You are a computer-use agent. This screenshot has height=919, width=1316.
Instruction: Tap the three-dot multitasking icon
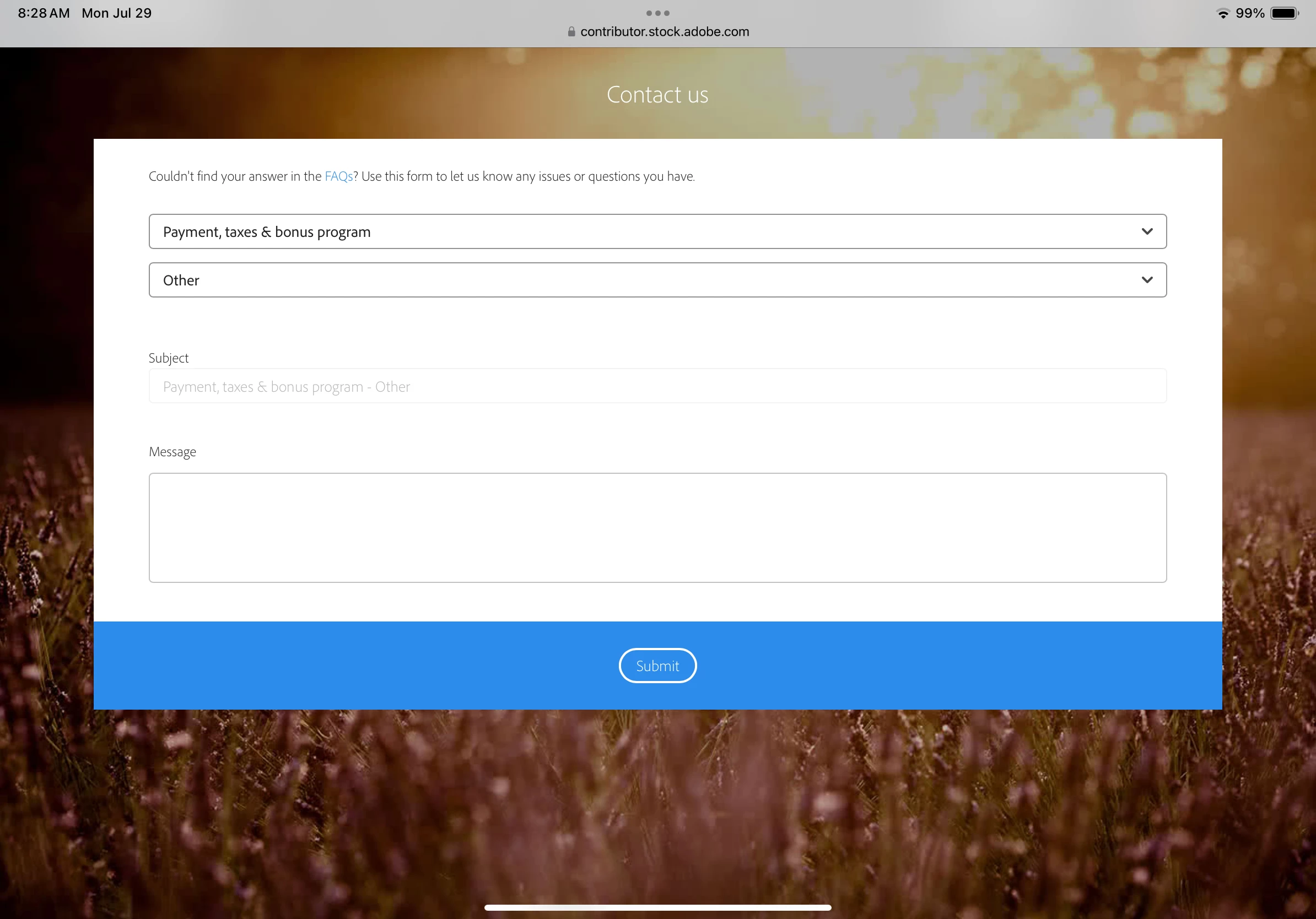click(x=657, y=13)
